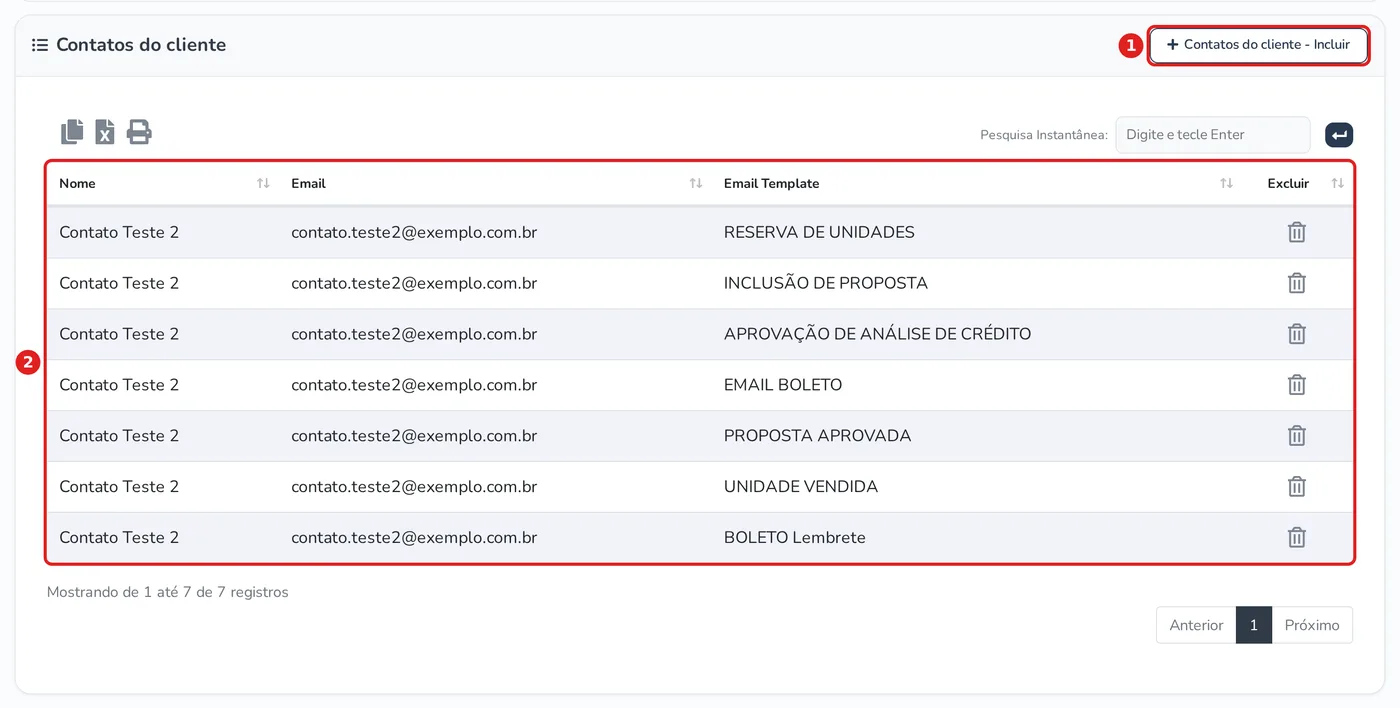The image size is (1400, 708).
Task: Sort table by Excluir column arrows
Action: [1338, 183]
